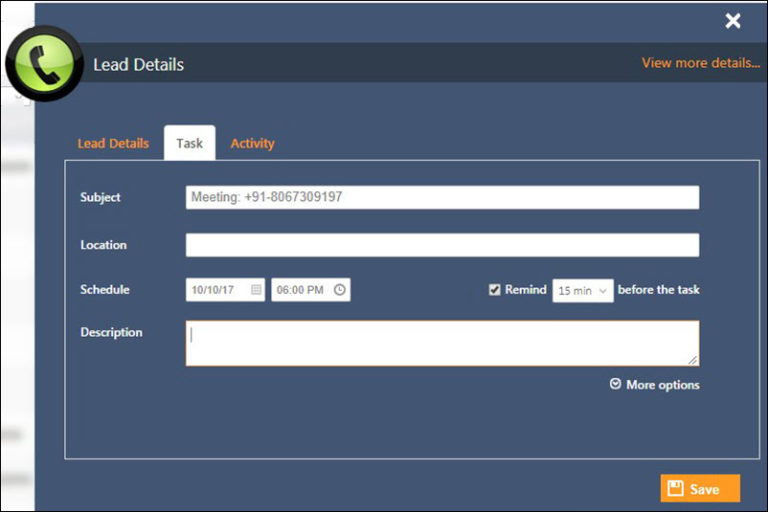Viewport: 768px width, 512px height.
Task: Close the Lead Details dialog
Action: pyautogui.click(x=733, y=21)
